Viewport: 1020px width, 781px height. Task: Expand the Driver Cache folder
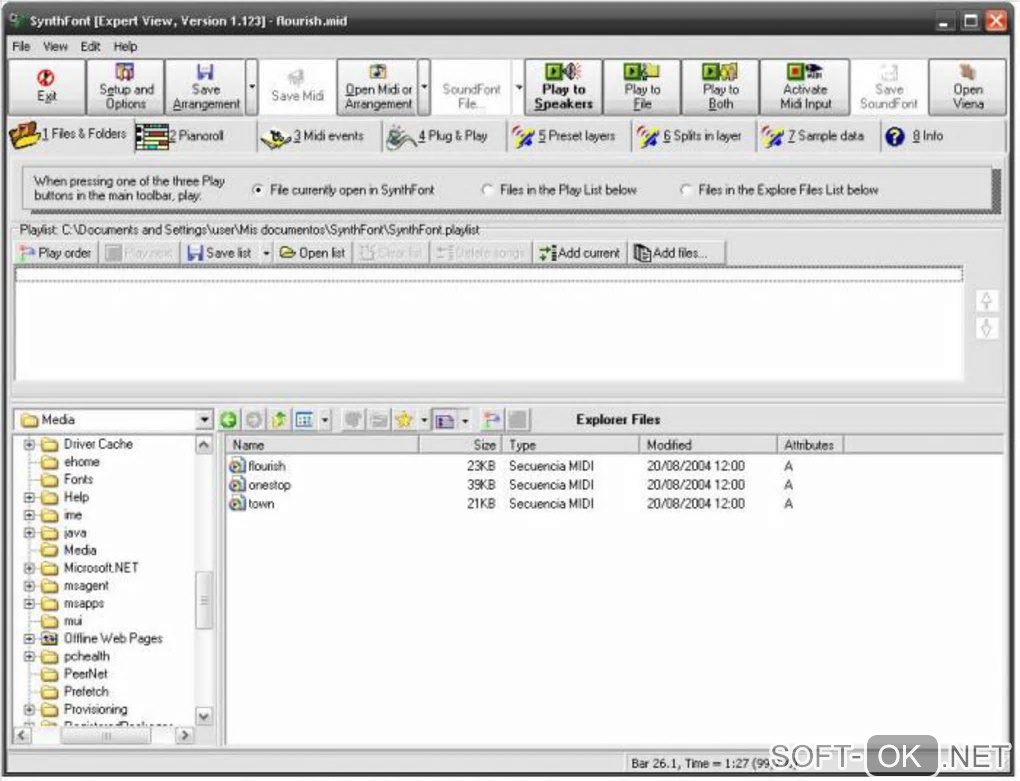click(x=29, y=445)
